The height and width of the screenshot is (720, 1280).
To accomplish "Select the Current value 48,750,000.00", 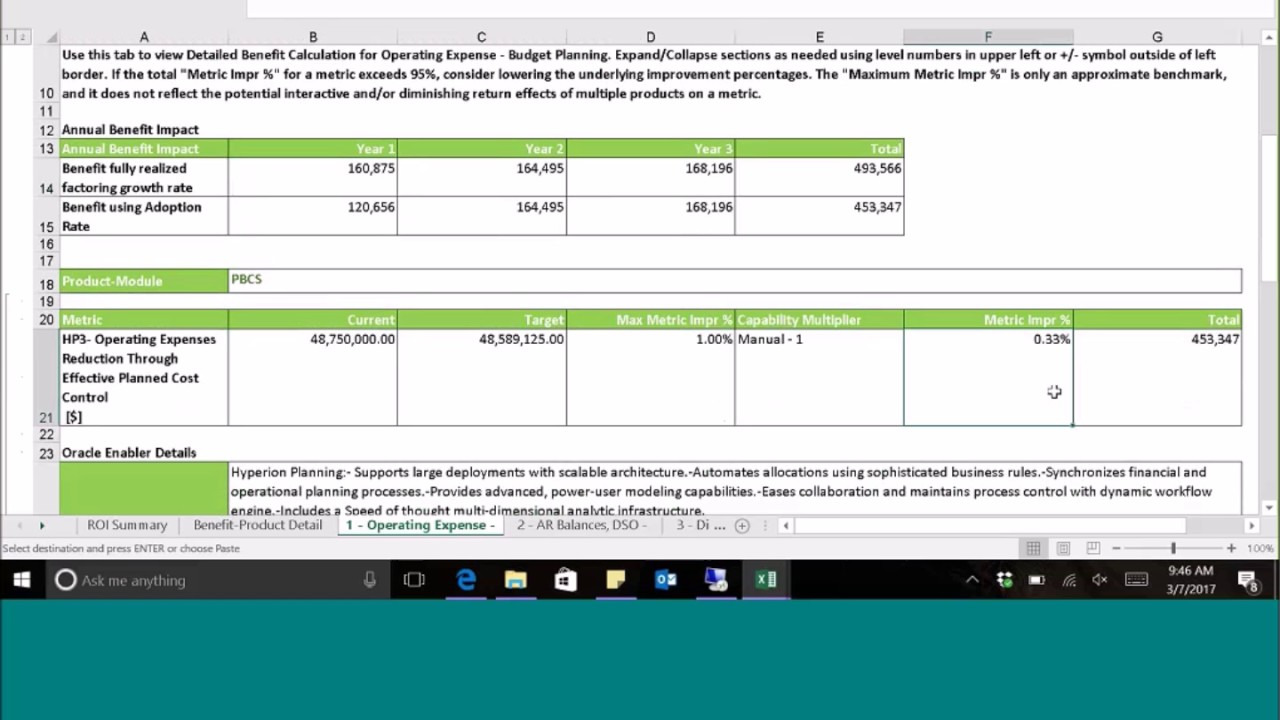I will [x=312, y=377].
